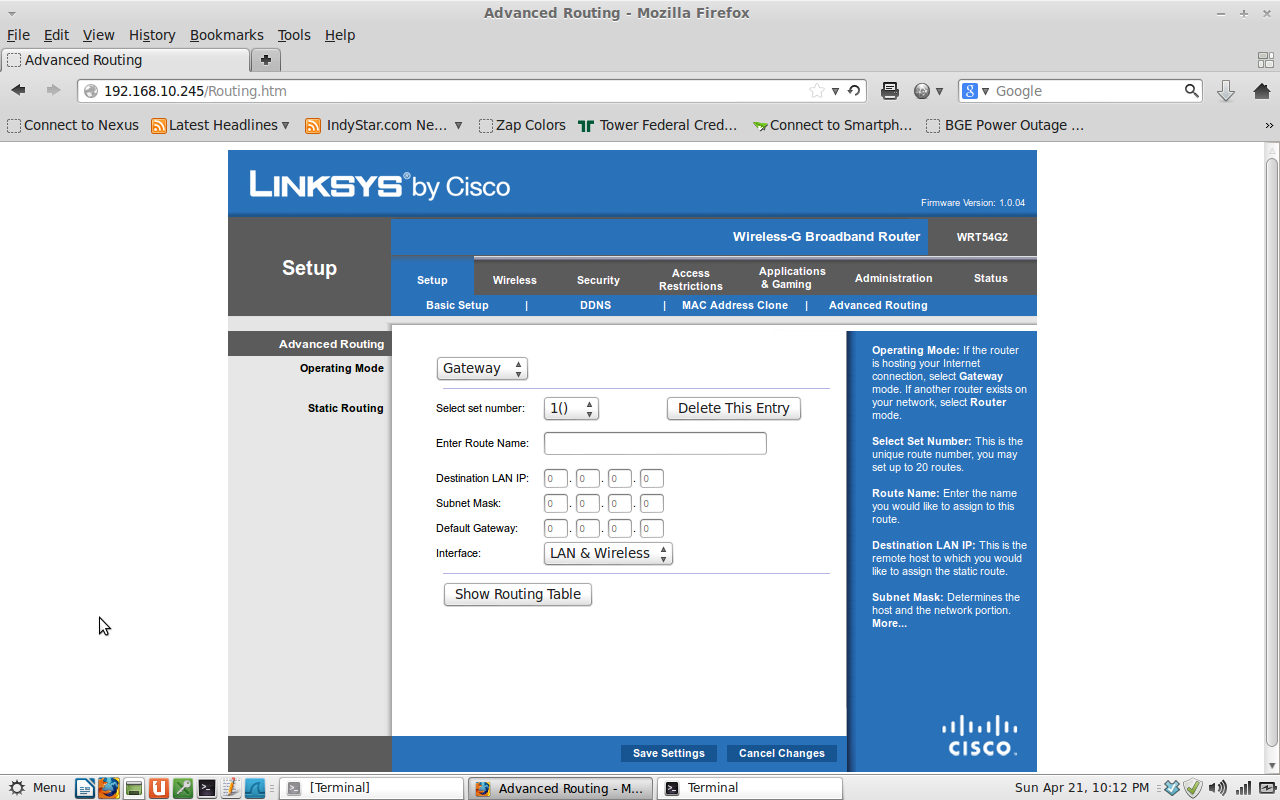Screen dimensions: 1280x800
Task: Open the Administration tab
Action: pyautogui.click(x=893, y=278)
